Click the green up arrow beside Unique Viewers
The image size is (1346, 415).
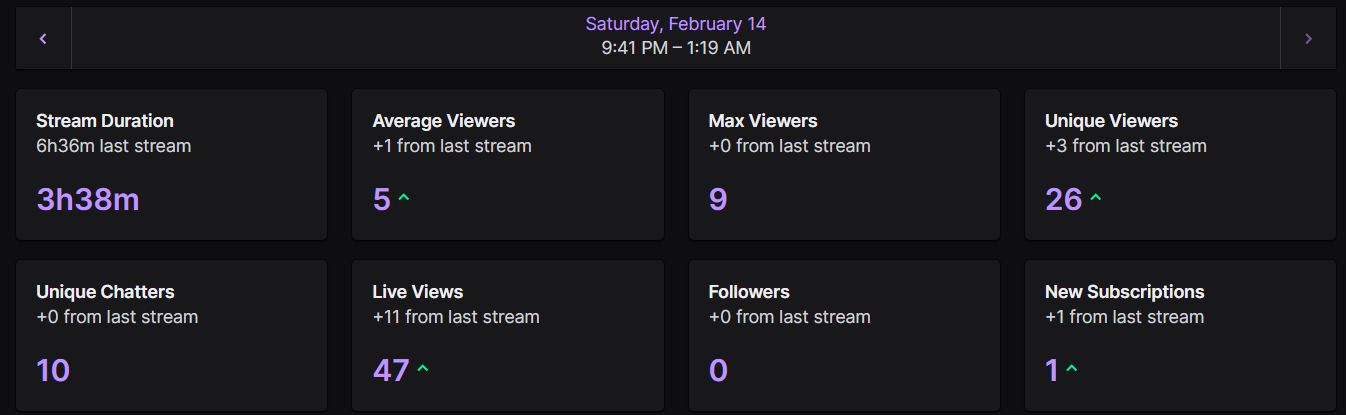point(1096,198)
